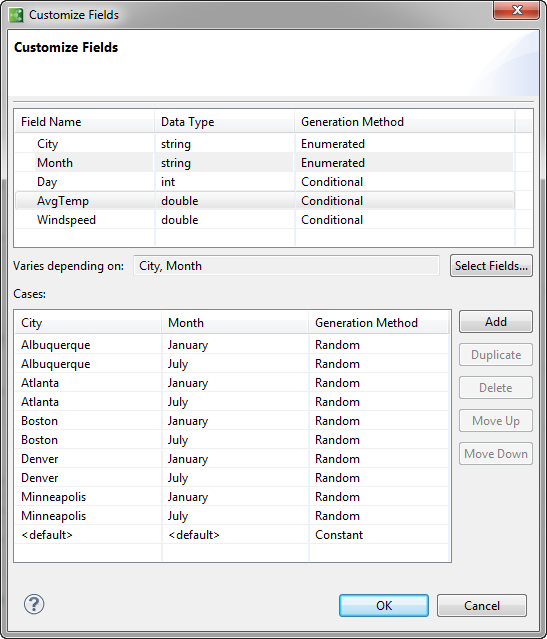The width and height of the screenshot is (547, 639).
Task: Open AvgTemp's Conditional generation method cell
Action: pyautogui.click(x=405, y=201)
